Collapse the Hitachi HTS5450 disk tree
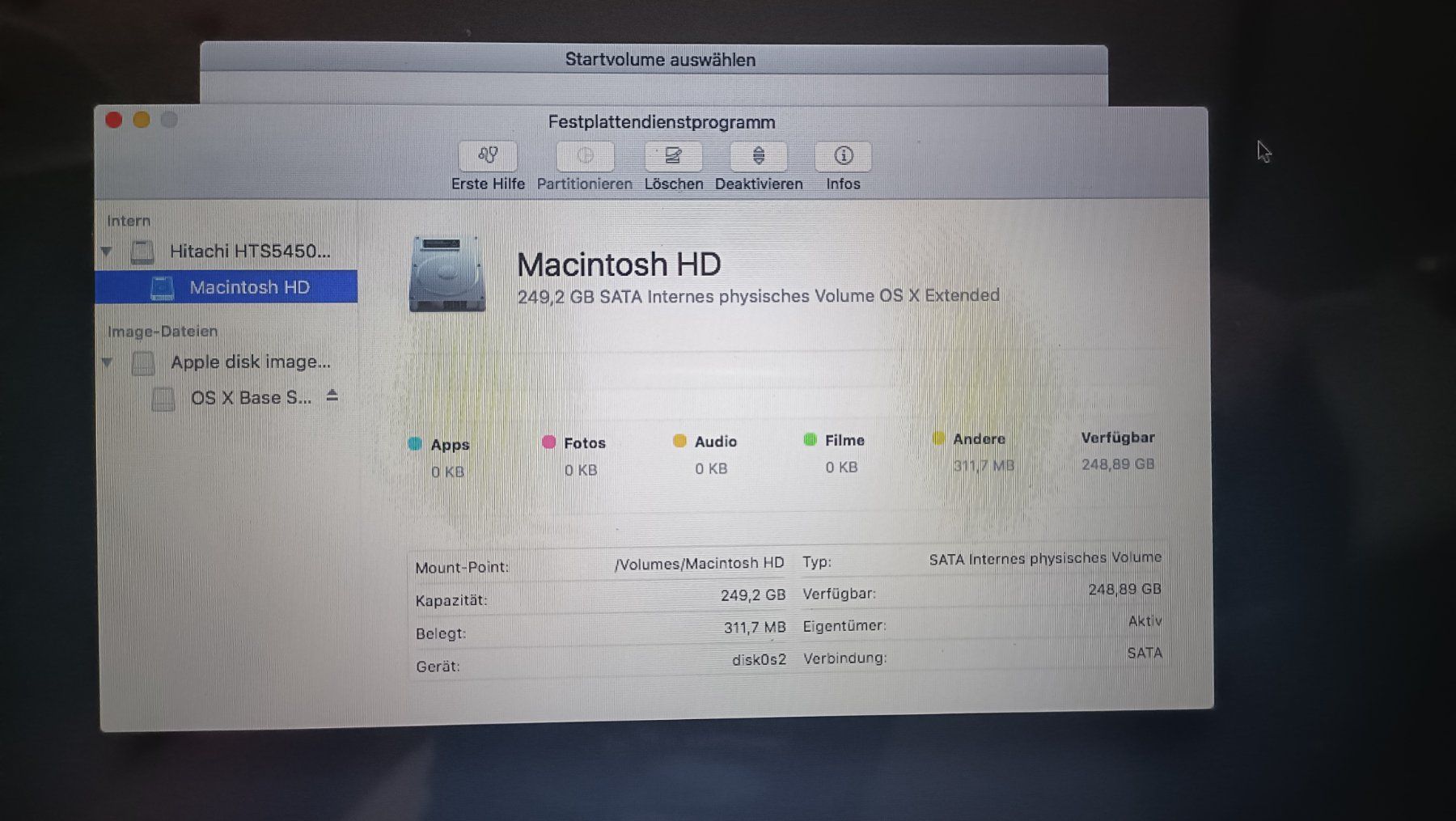The height and width of the screenshot is (821, 1456). pos(106,252)
